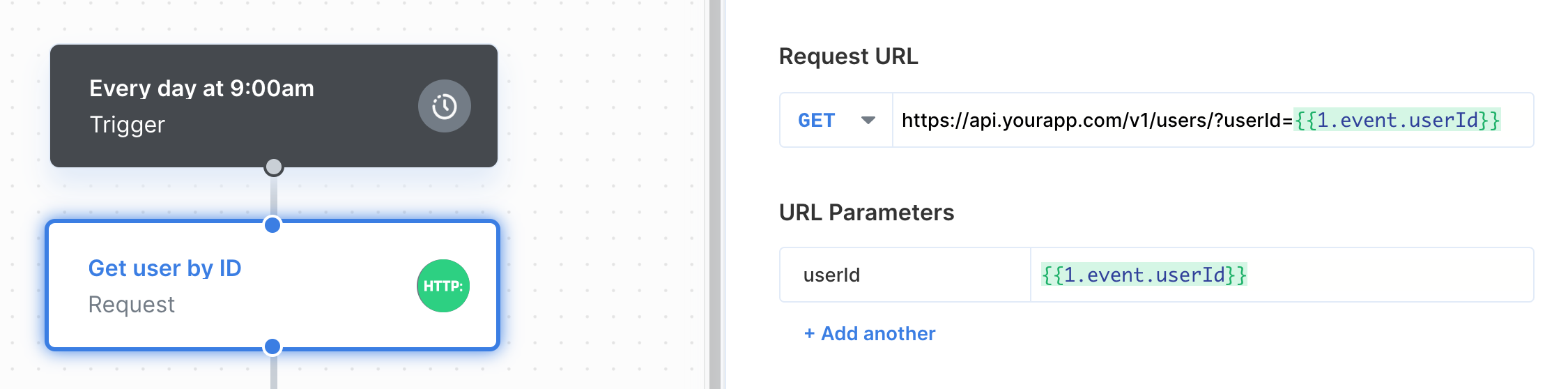Click the URL Parameters heading
The width and height of the screenshot is (1568, 389).
(866, 212)
